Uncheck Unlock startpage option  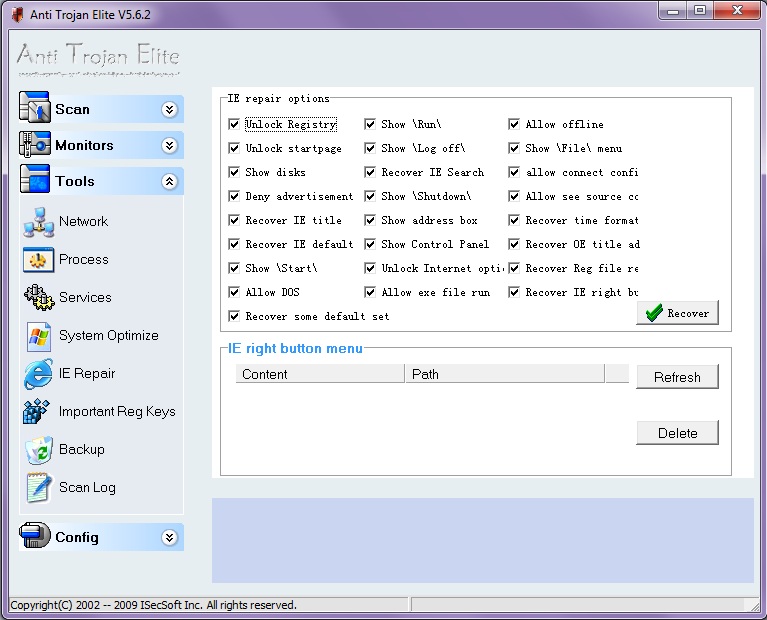click(x=234, y=148)
